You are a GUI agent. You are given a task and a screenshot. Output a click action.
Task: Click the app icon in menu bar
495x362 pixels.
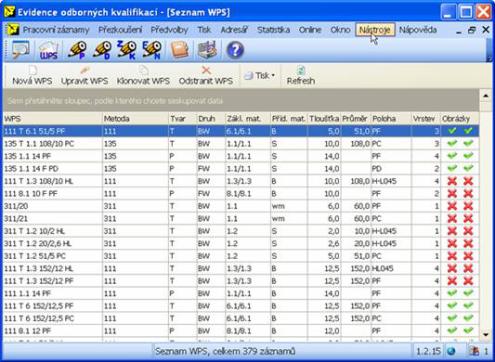pyautogui.click(x=13, y=30)
